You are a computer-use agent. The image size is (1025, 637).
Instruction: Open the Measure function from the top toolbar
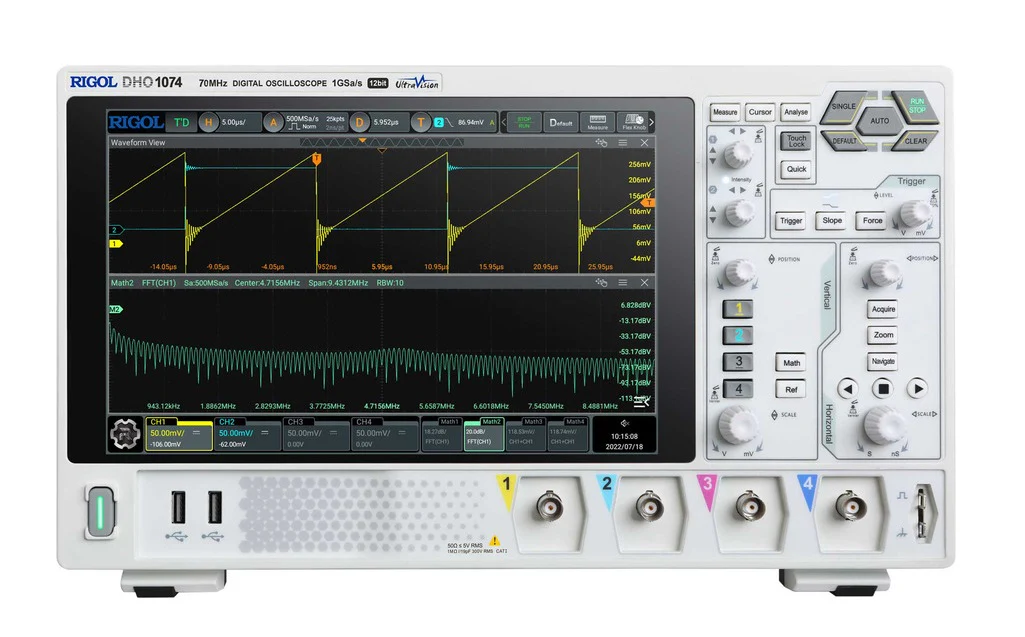click(597, 122)
